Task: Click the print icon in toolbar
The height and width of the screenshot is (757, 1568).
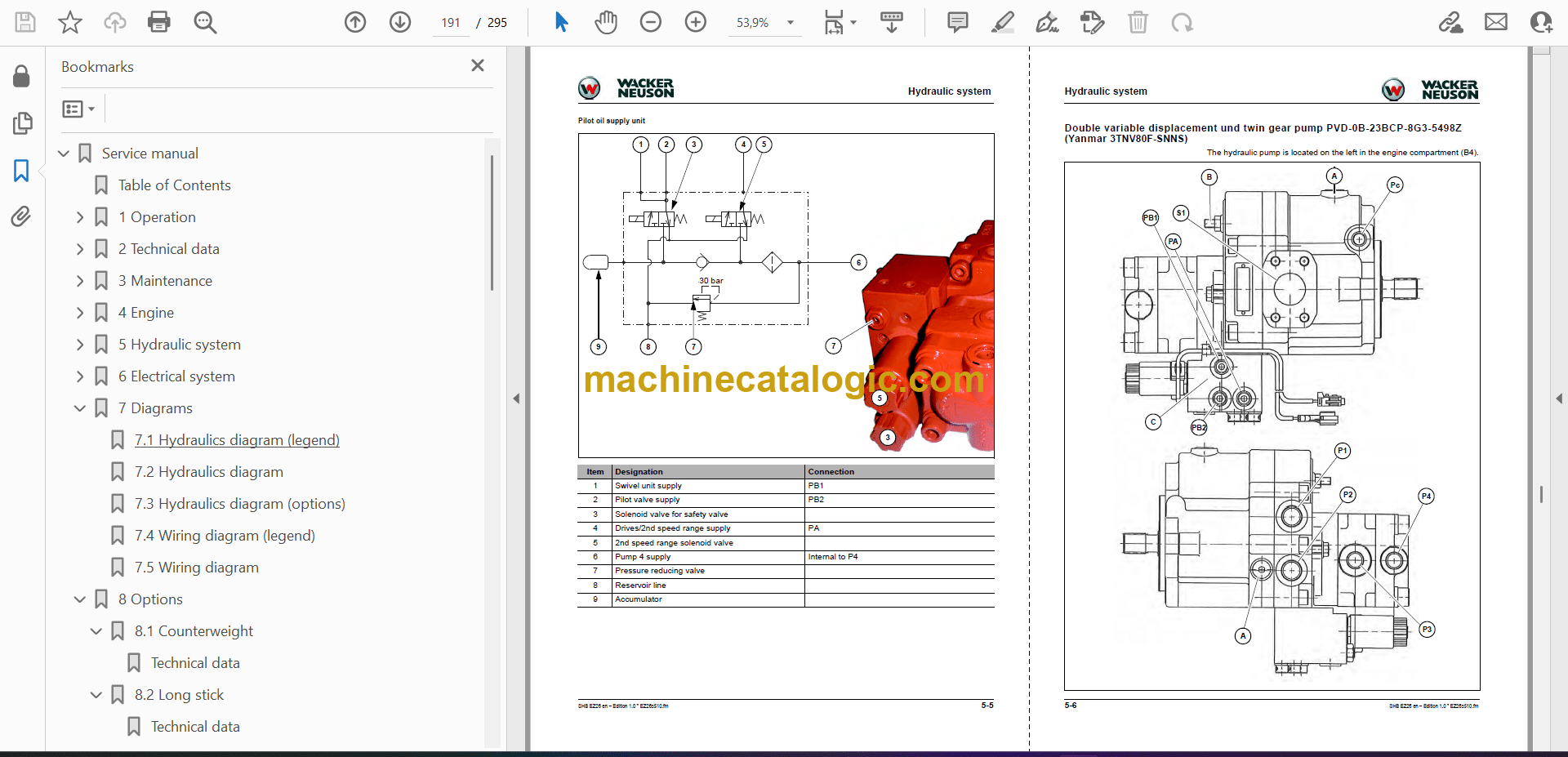Action: (x=158, y=22)
